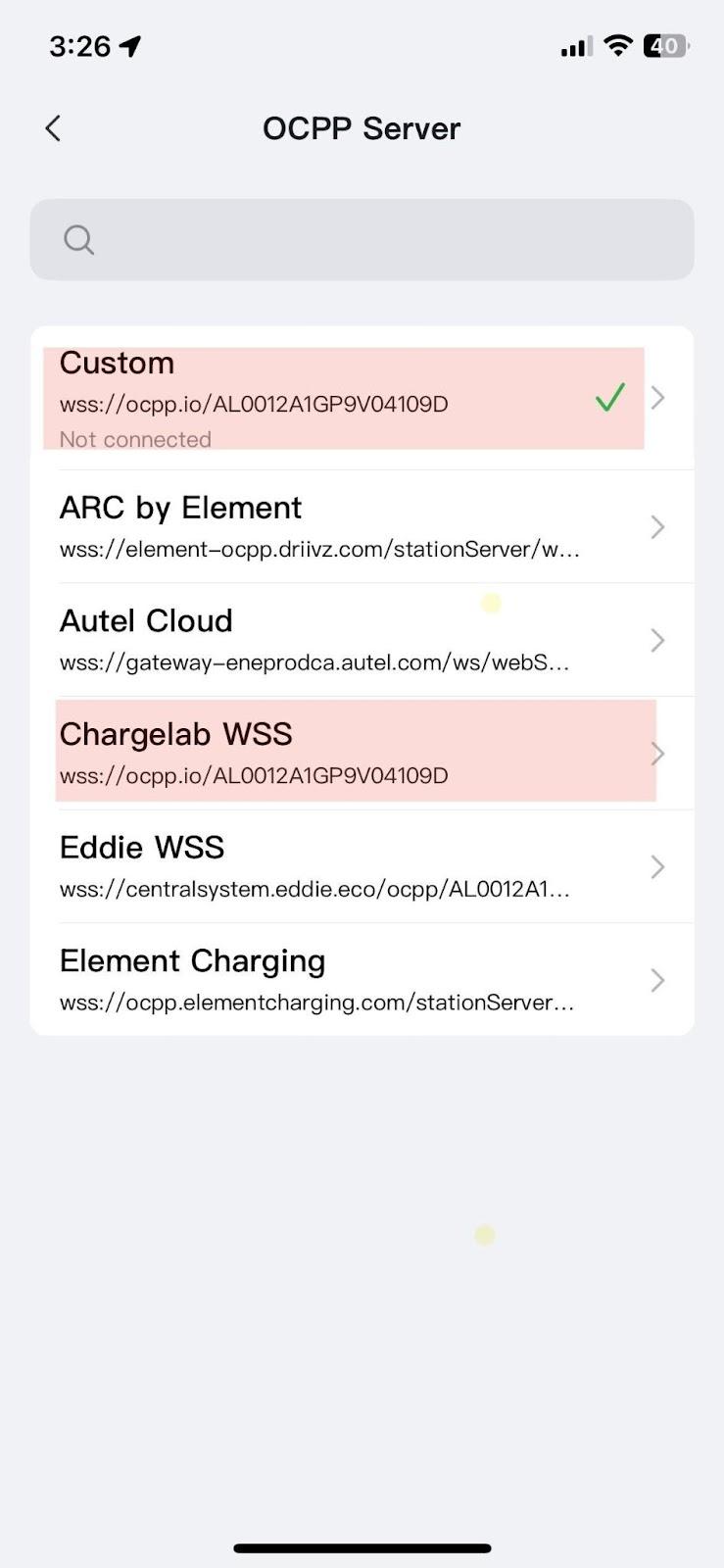Tap the back arrow icon
This screenshot has width=724, height=1568.
pyautogui.click(x=53, y=128)
